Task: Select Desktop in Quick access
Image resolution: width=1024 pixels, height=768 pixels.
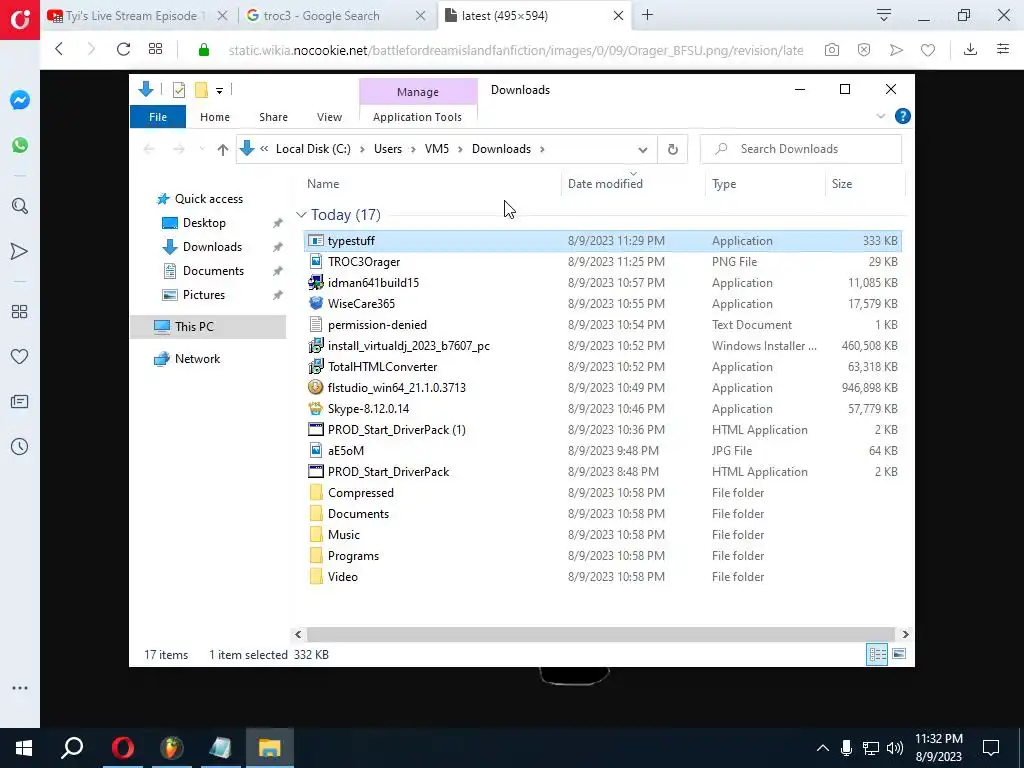Action: coord(204,223)
